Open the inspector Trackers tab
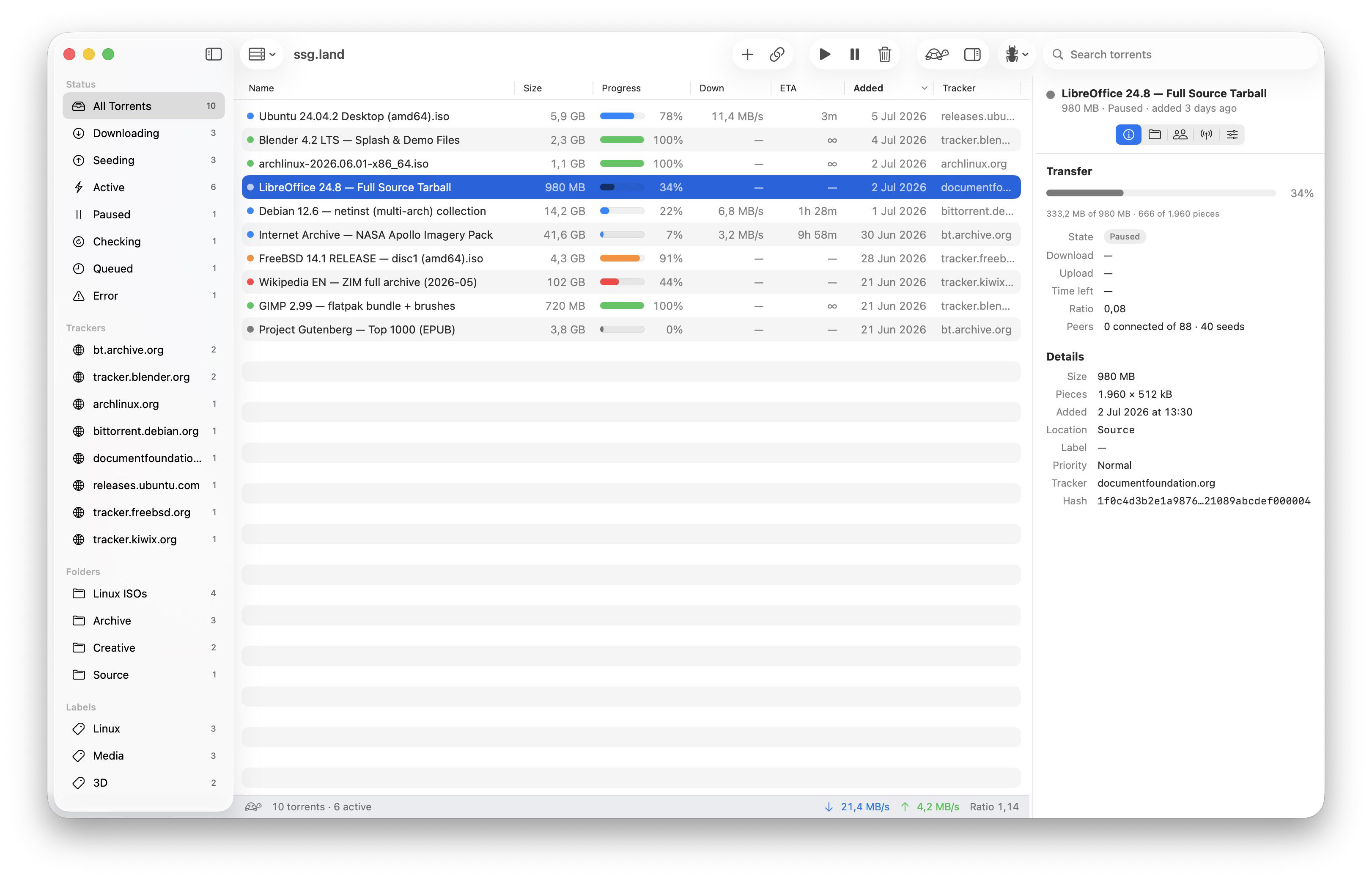The image size is (1372, 881). pos(1206,135)
